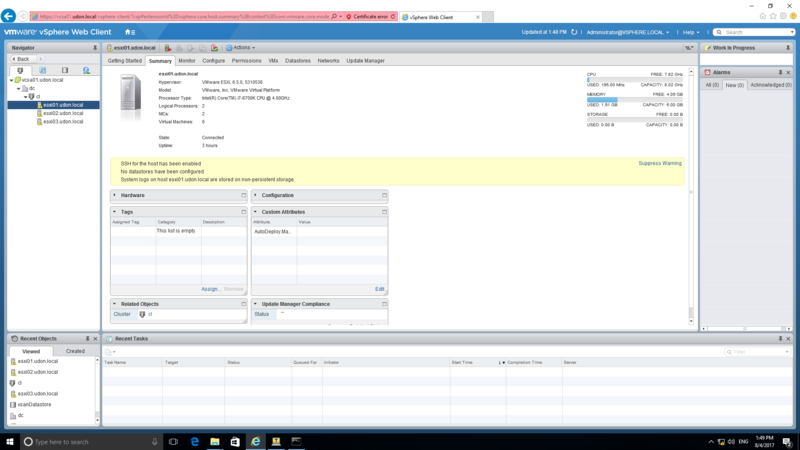Viewport: 800px width, 450px height.
Task: Expand the Configuration section
Action: (255, 195)
